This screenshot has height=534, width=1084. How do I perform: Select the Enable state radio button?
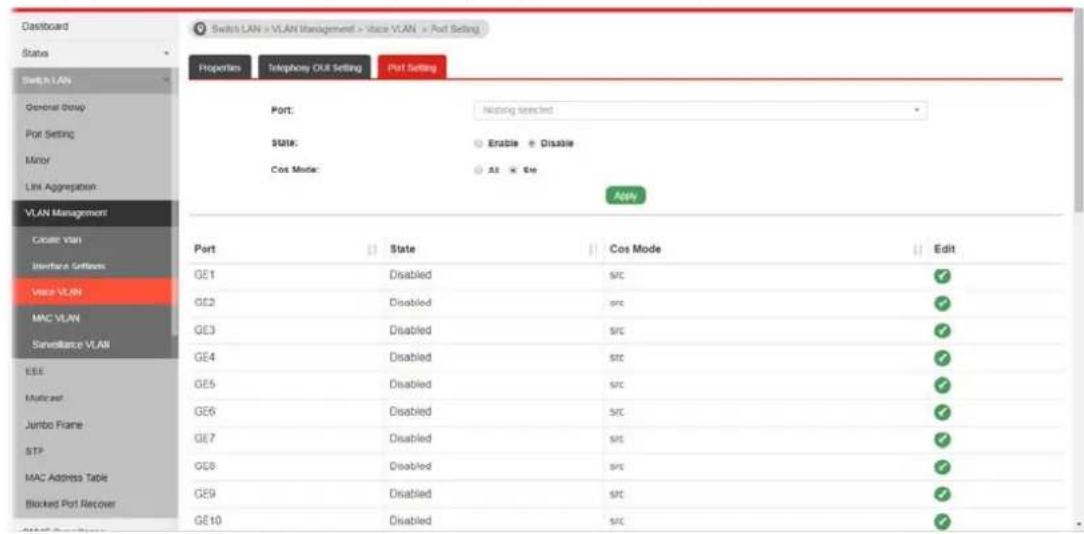(478, 144)
